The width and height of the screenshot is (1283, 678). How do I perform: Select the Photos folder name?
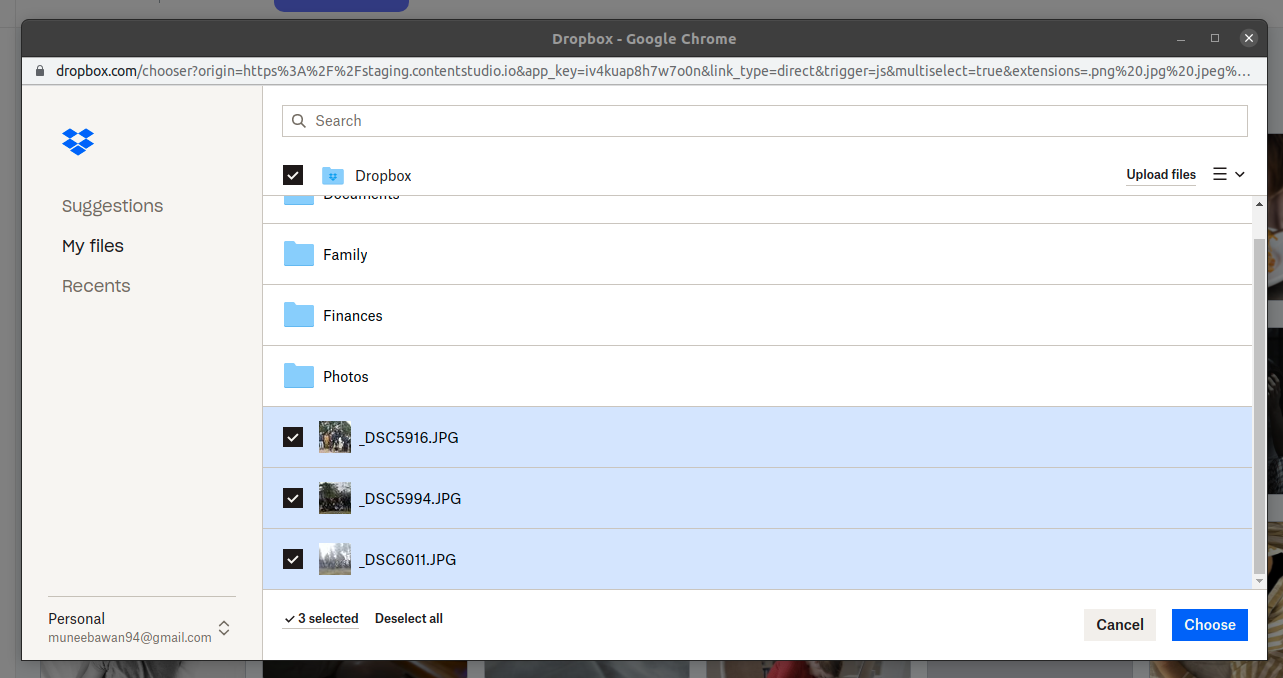(346, 377)
